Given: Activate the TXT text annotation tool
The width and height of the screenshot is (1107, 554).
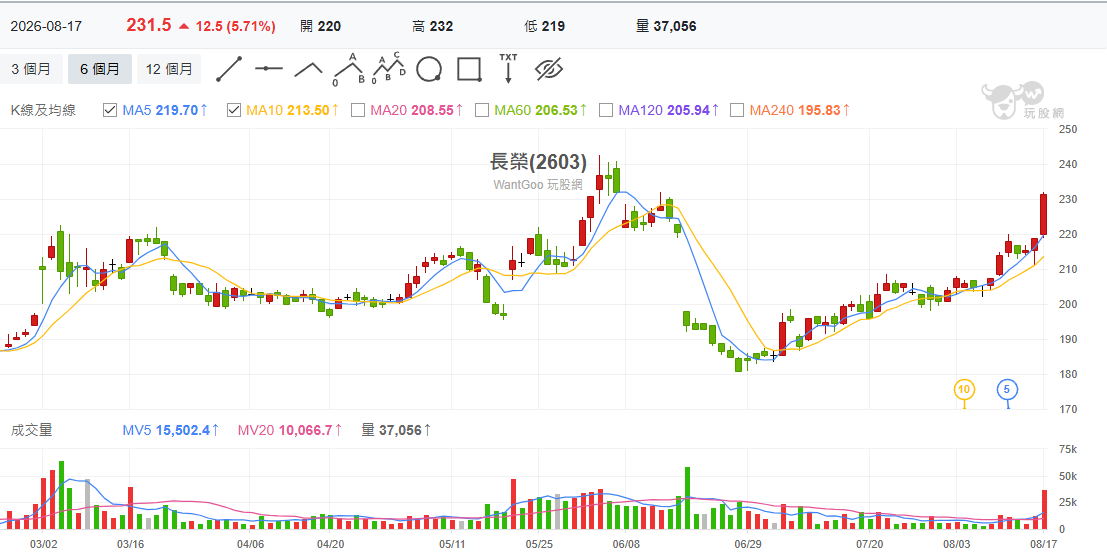Looking at the screenshot, I should [508, 68].
